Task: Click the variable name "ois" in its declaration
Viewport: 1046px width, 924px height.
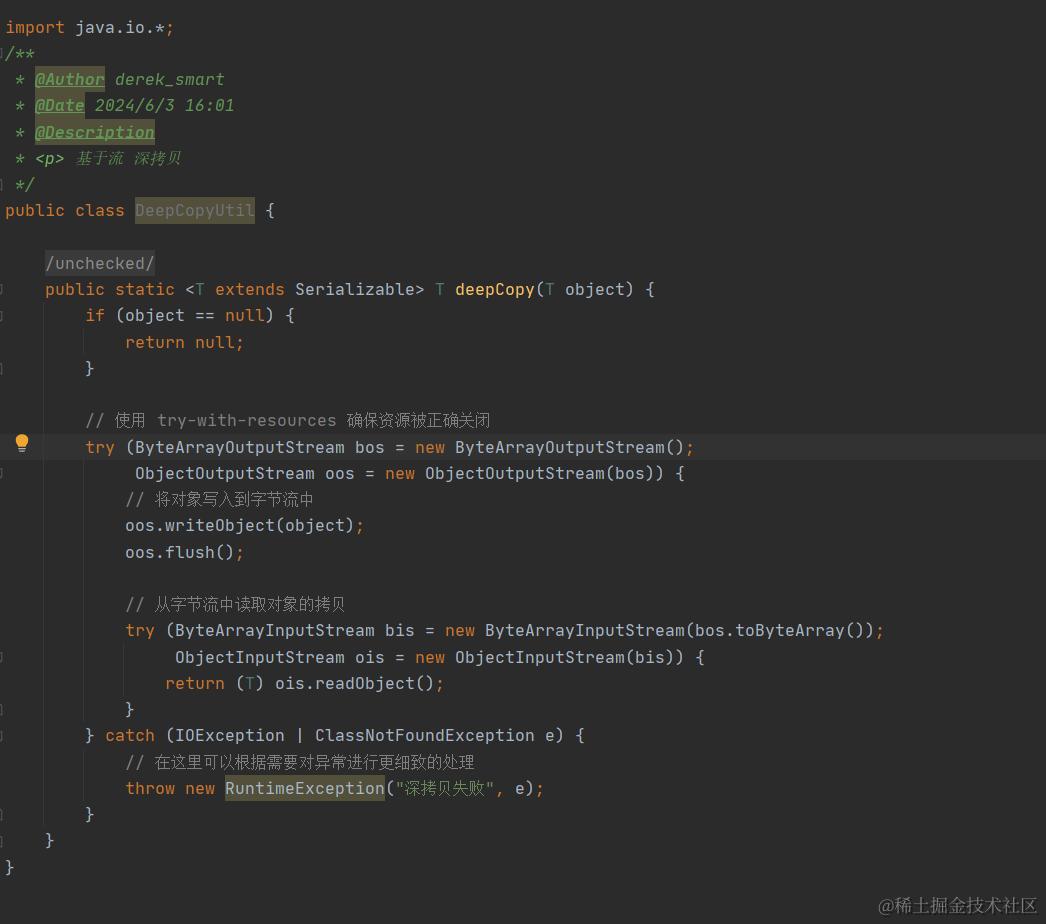Action: coord(370,657)
